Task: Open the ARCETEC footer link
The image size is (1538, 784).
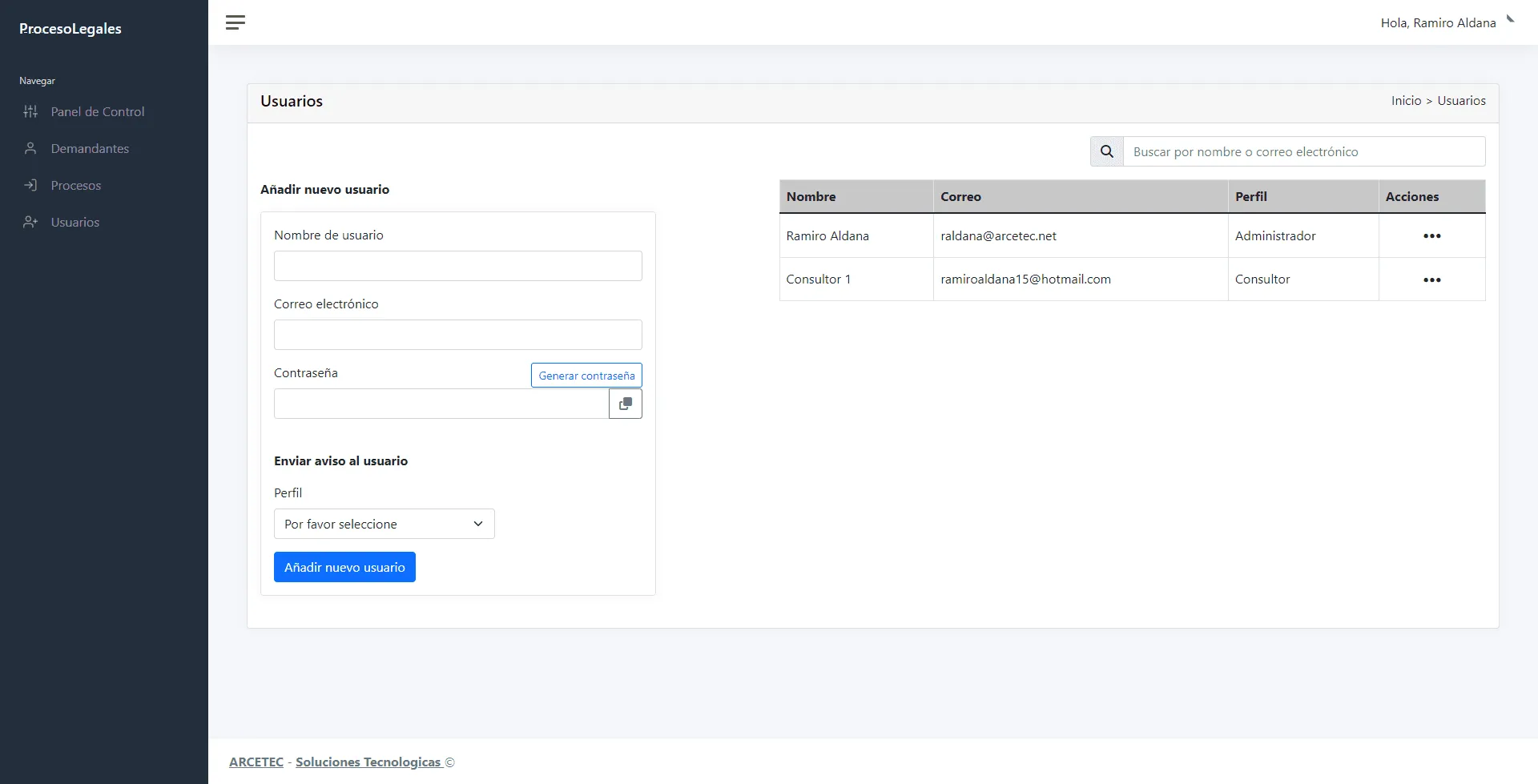Action: [256, 762]
